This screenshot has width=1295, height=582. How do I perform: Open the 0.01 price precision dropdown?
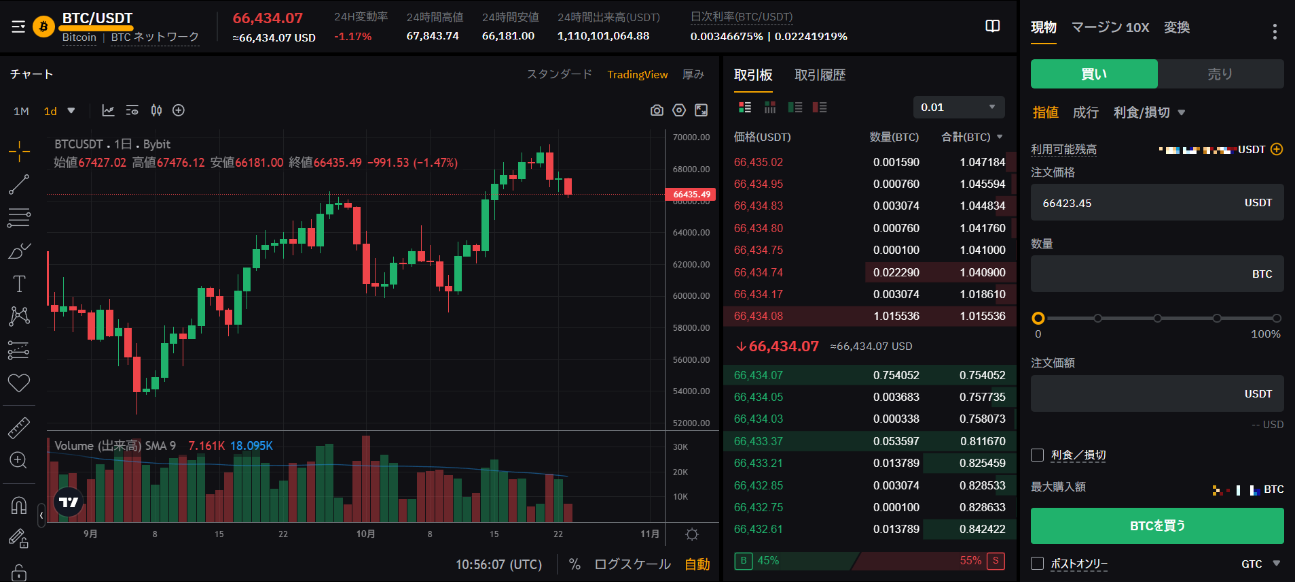coord(958,107)
